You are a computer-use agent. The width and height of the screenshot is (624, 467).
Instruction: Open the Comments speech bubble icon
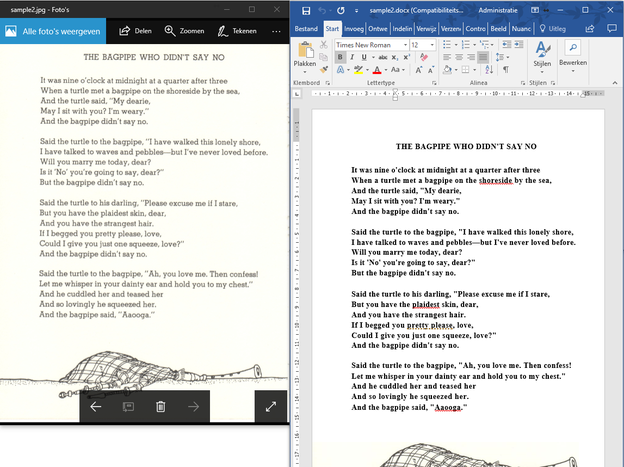click(611, 29)
